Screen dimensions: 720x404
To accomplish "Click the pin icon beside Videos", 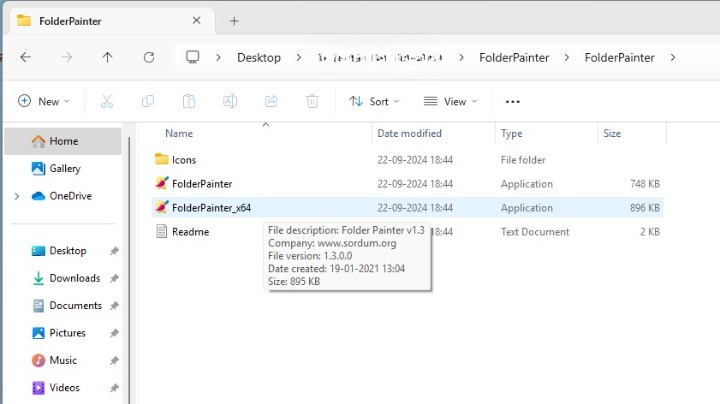I will 114,388.
